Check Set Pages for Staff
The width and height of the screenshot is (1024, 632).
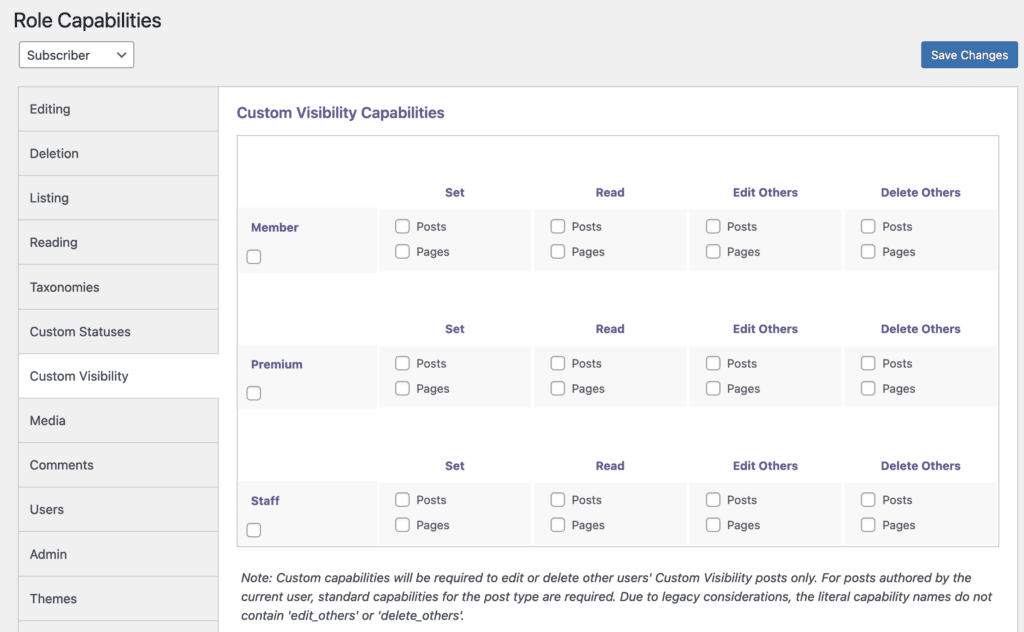pos(404,524)
